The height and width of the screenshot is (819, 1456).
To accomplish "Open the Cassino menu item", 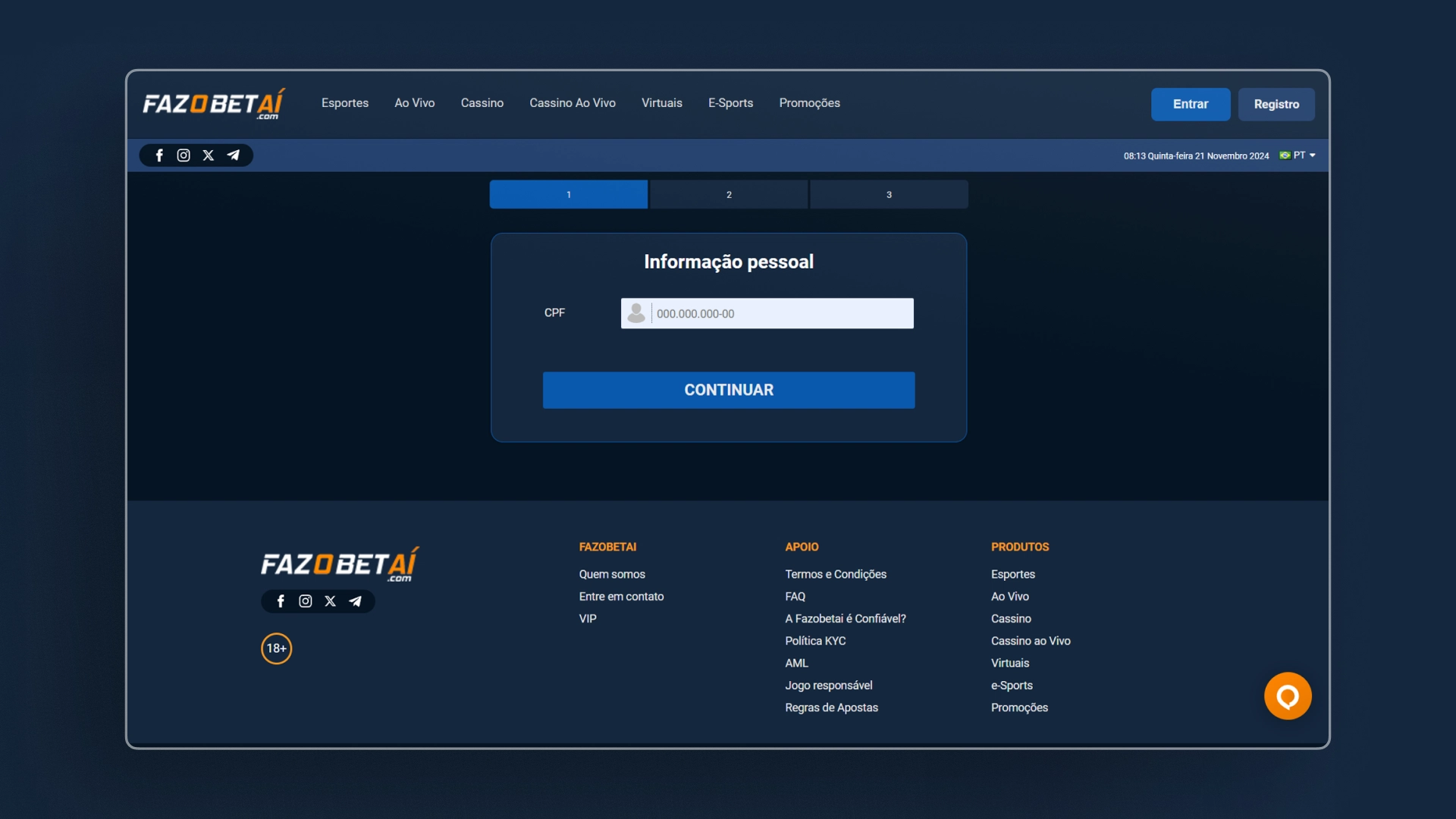I will 482,103.
